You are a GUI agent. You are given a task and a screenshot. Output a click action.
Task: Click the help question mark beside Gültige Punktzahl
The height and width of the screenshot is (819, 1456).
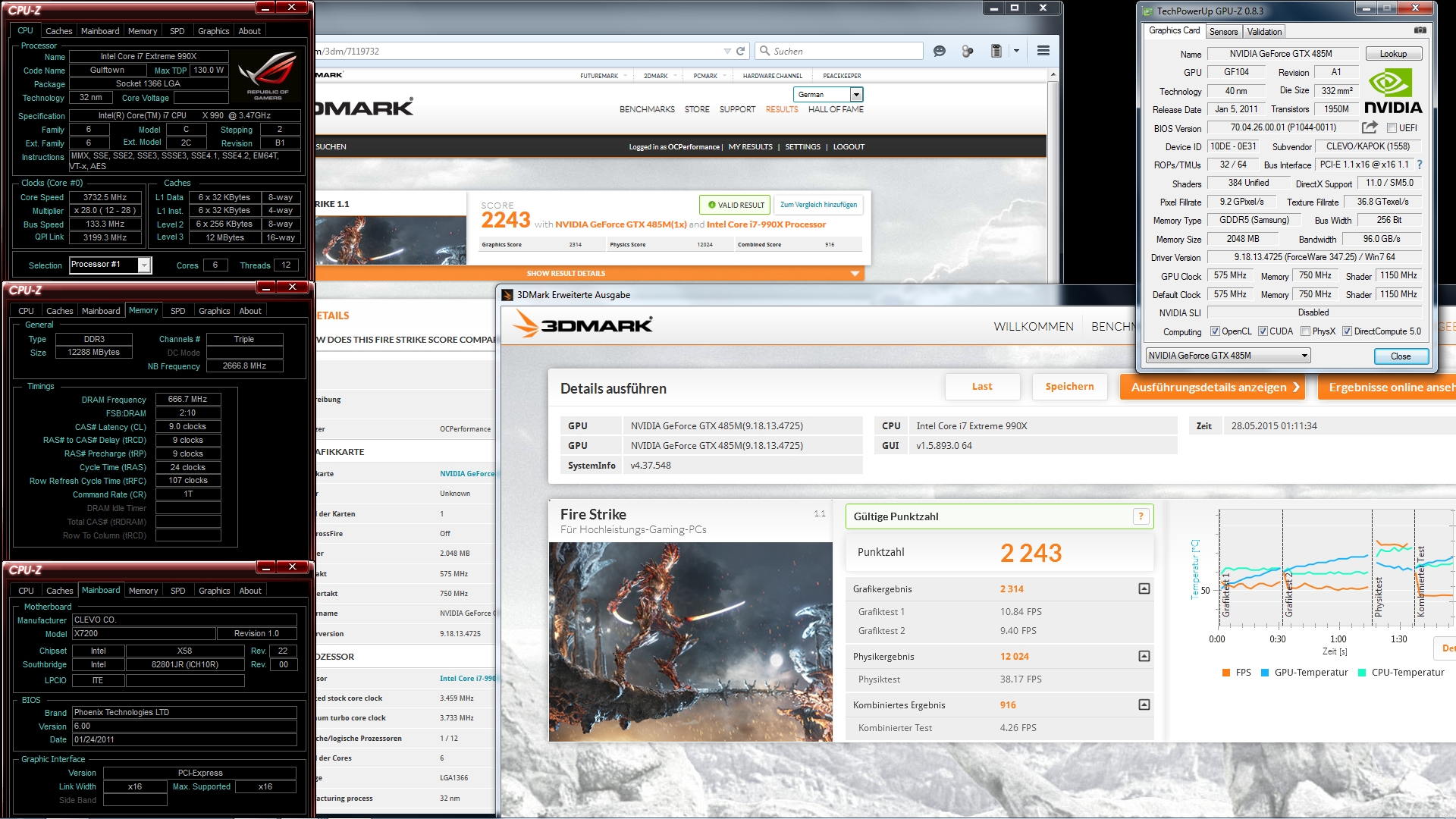(1141, 516)
